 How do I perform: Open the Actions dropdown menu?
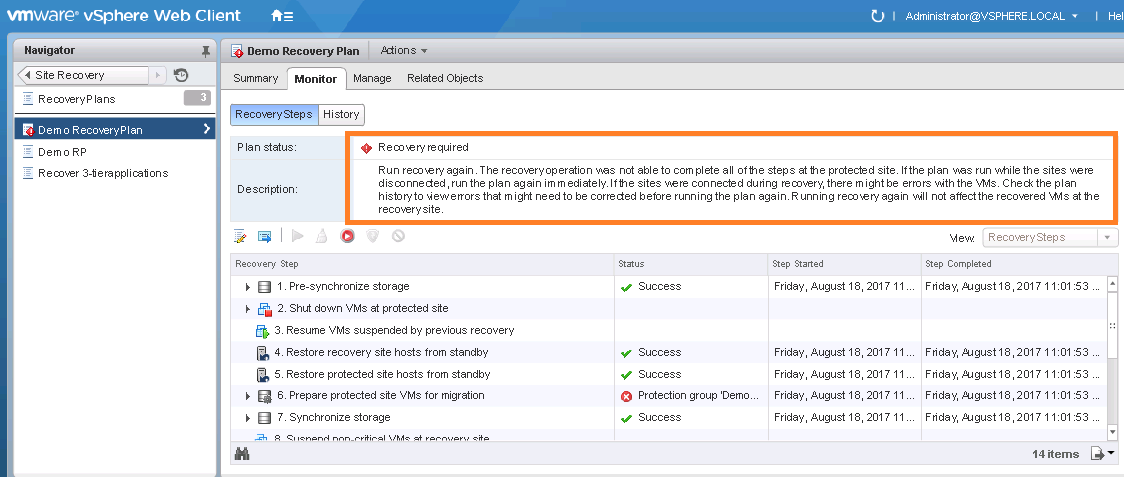click(404, 50)
